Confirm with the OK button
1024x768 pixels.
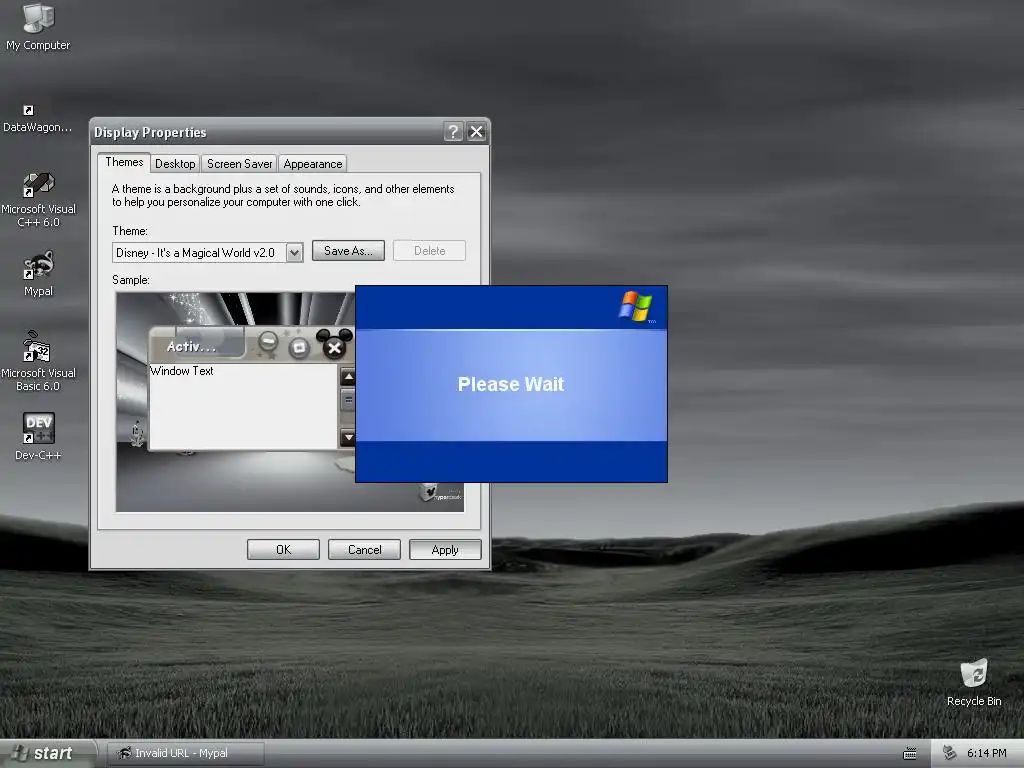pos(283,549)
